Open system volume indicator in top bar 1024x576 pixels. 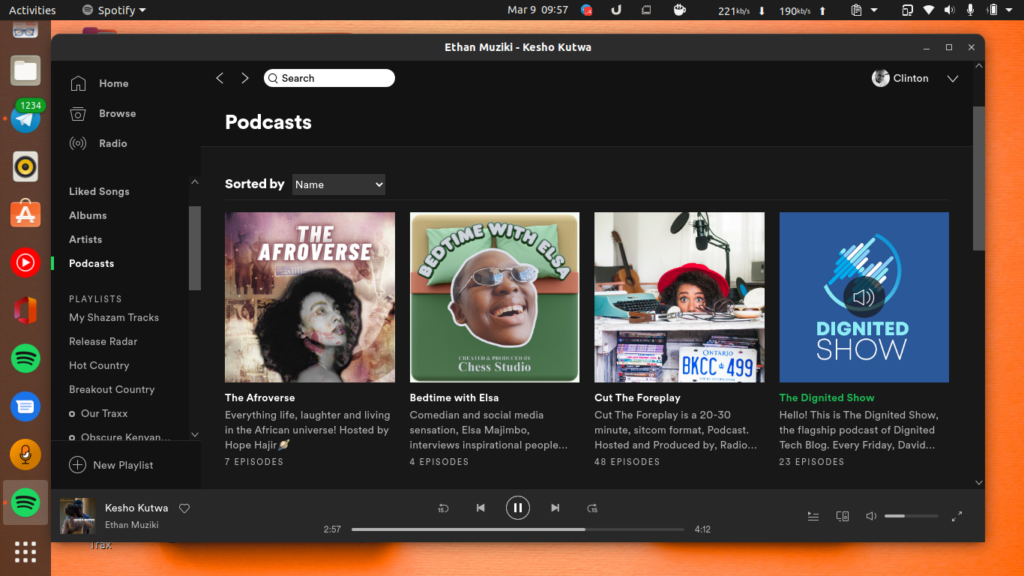coord(950,10)
